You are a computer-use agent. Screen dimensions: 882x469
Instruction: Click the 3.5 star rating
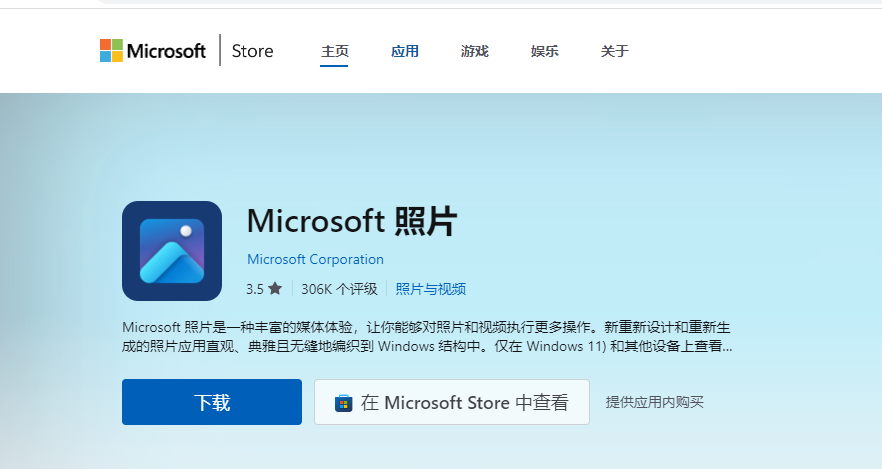coord(264,289)
